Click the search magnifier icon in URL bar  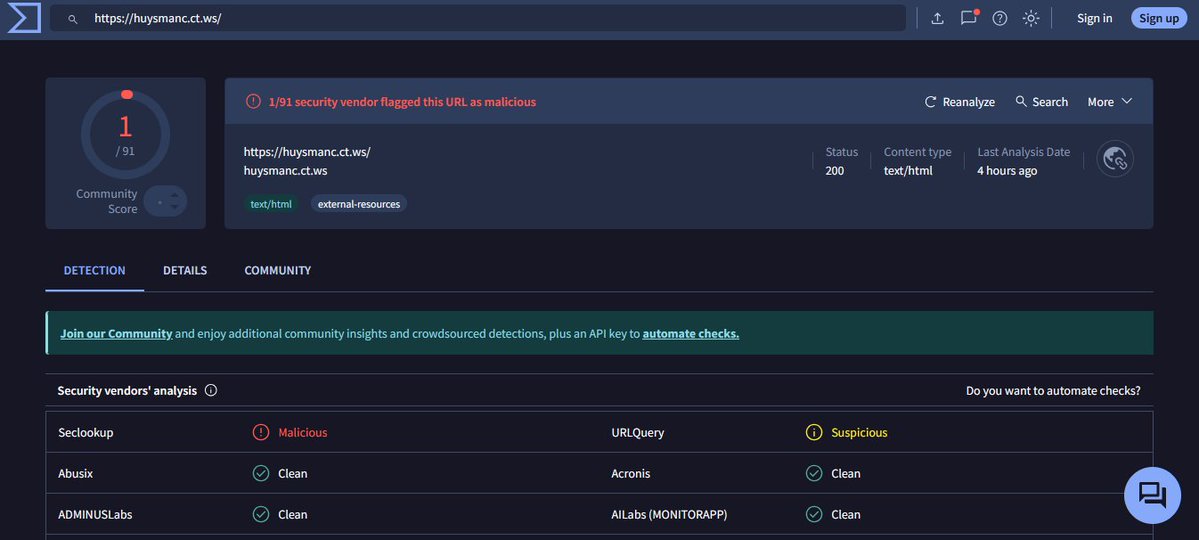tap(73, 19)
